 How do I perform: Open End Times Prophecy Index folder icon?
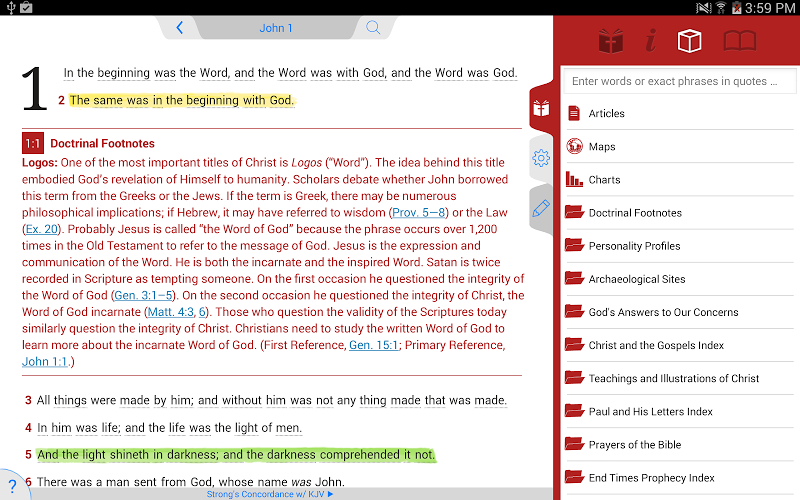click(574, 478)
